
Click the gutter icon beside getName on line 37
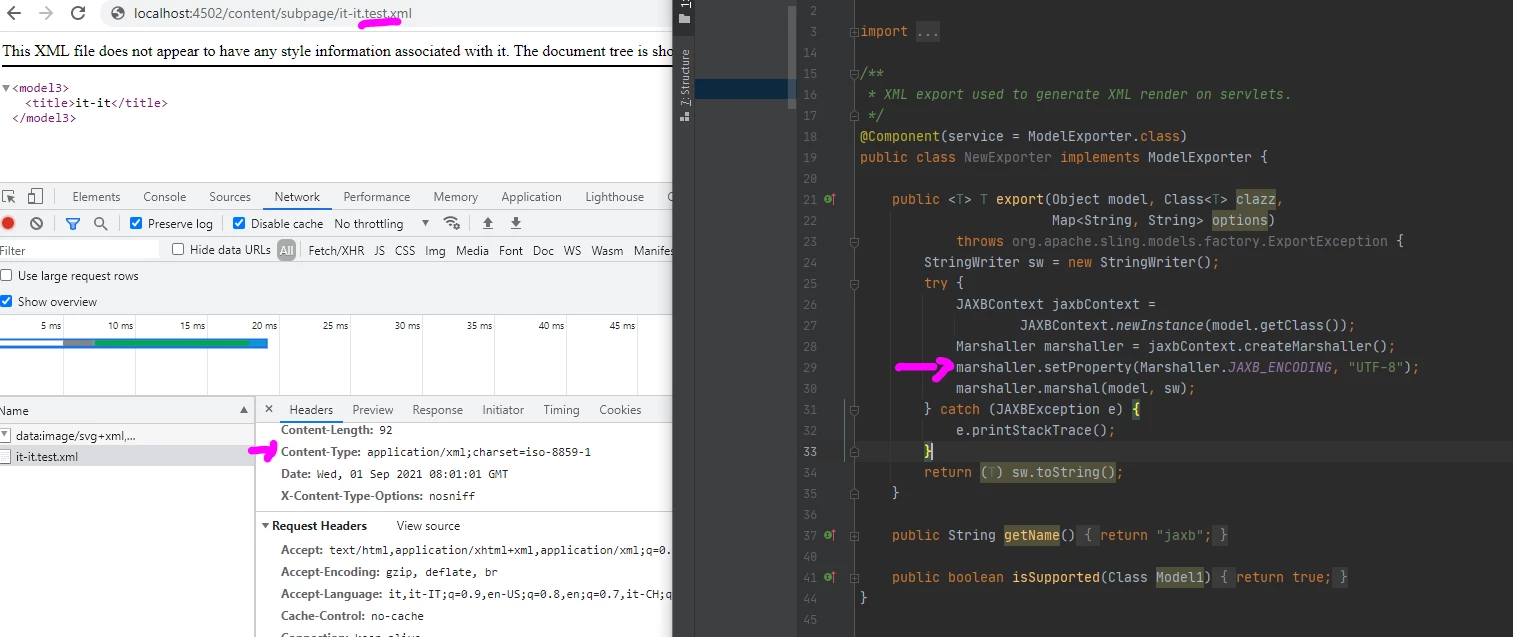pyautogui.click(x=829, y=536)
